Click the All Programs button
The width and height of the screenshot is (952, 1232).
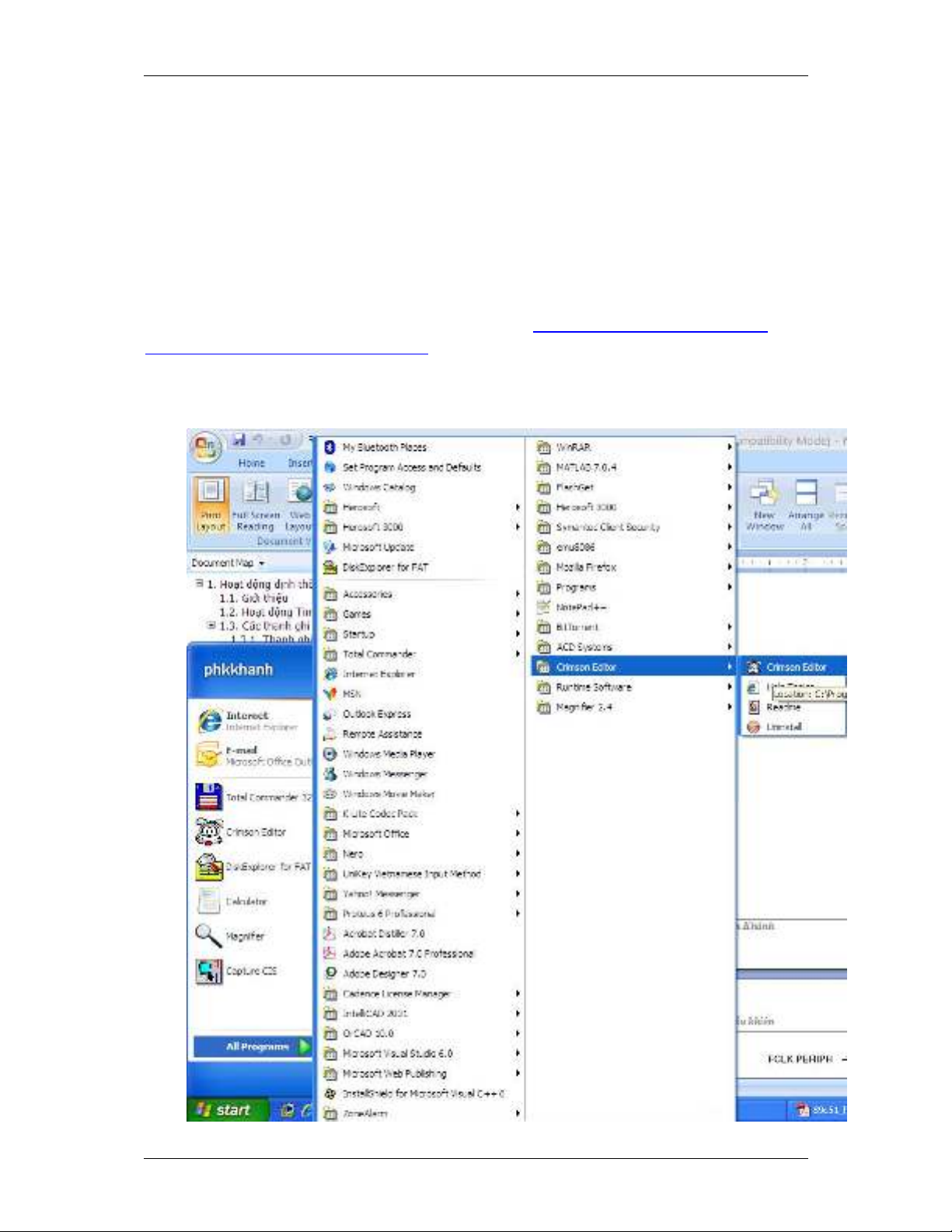point(253,1047)
